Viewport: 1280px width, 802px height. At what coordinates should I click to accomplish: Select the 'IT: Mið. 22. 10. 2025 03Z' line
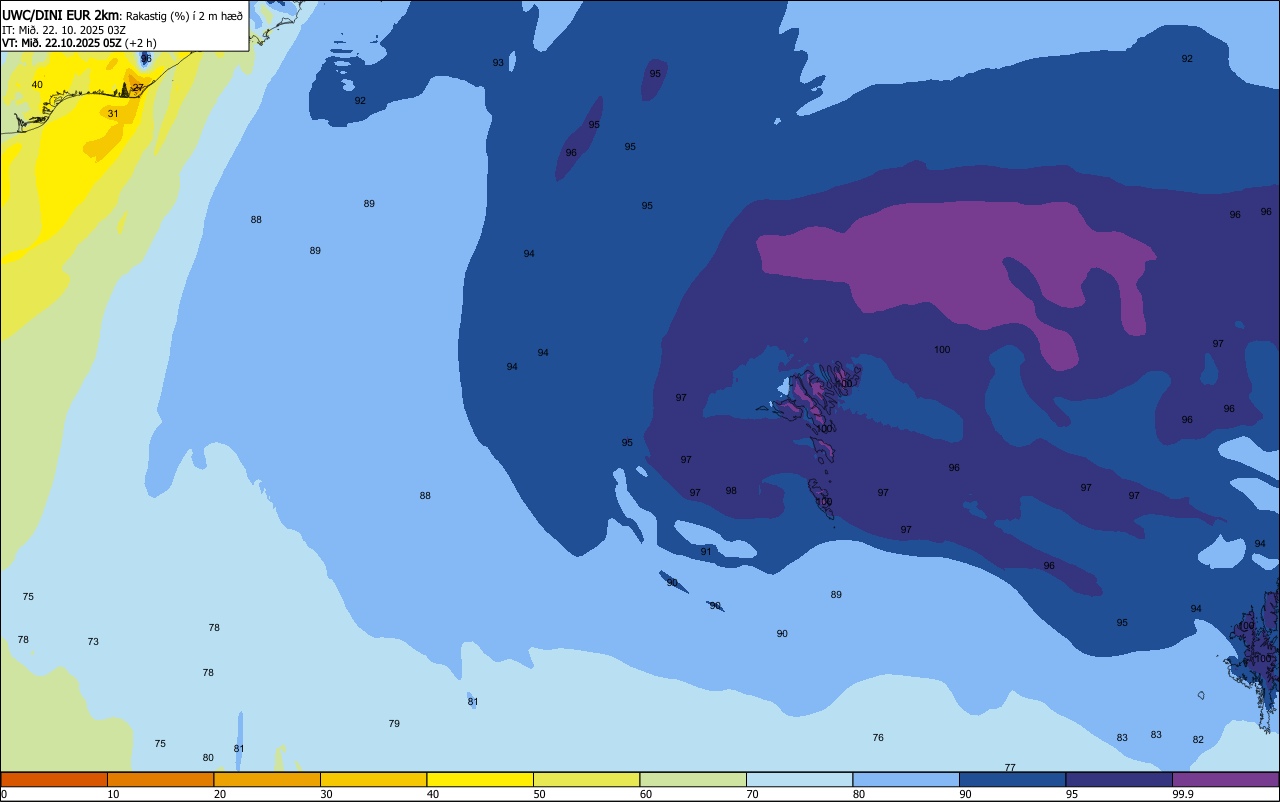pos(64,29)
